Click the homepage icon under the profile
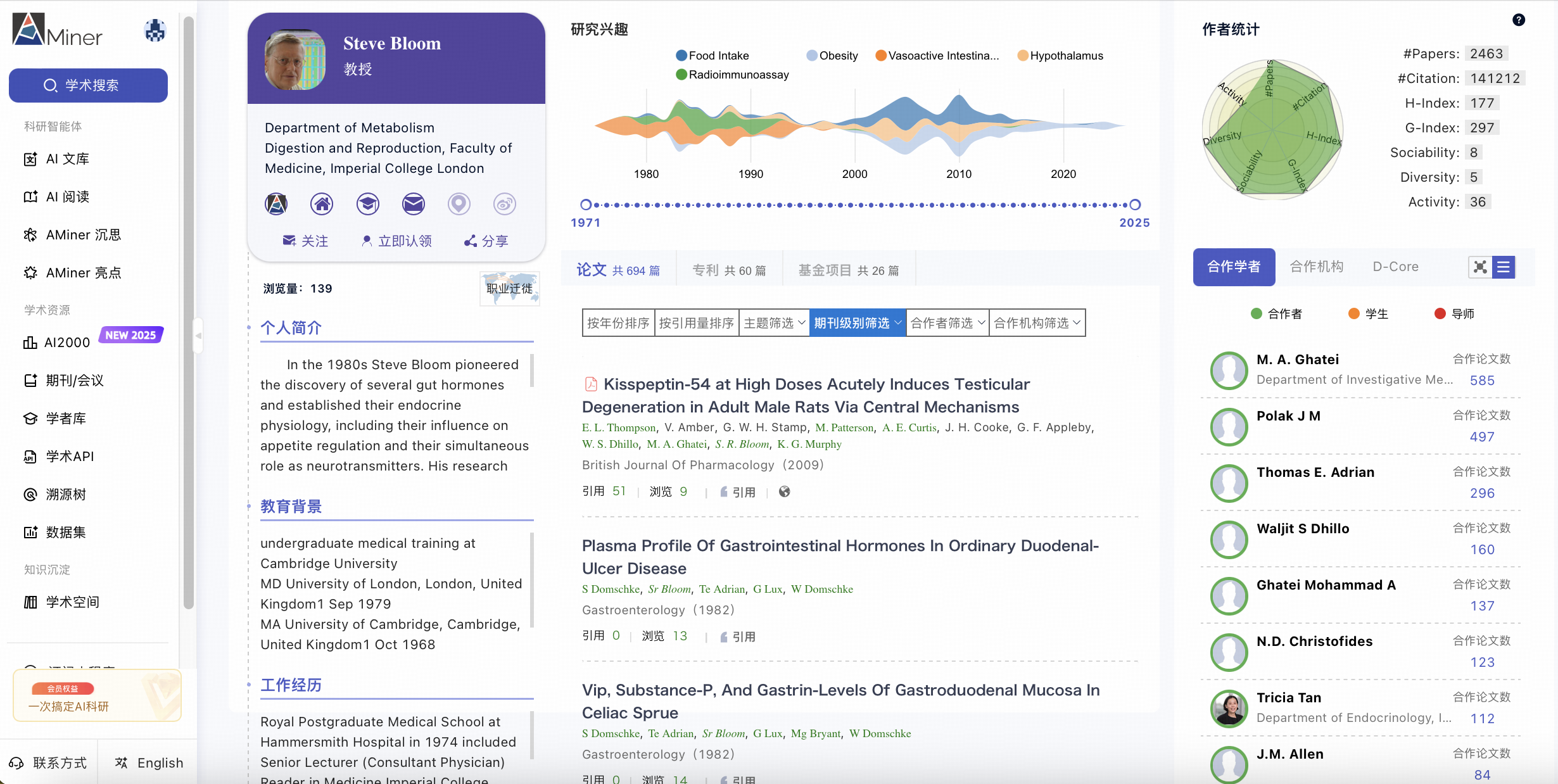1558x784 pixels. click(322, 204)
